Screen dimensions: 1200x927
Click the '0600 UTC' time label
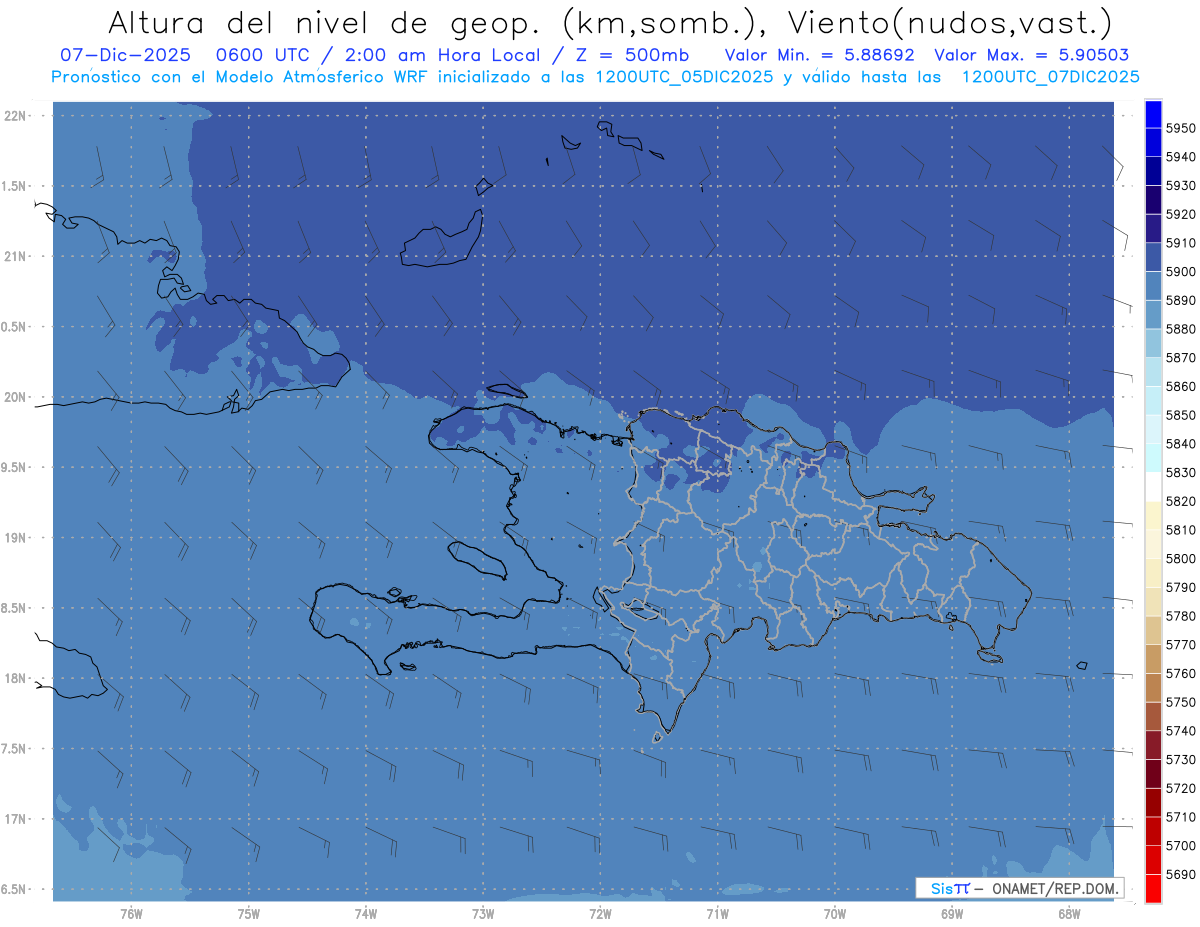[x=264, y=55]
